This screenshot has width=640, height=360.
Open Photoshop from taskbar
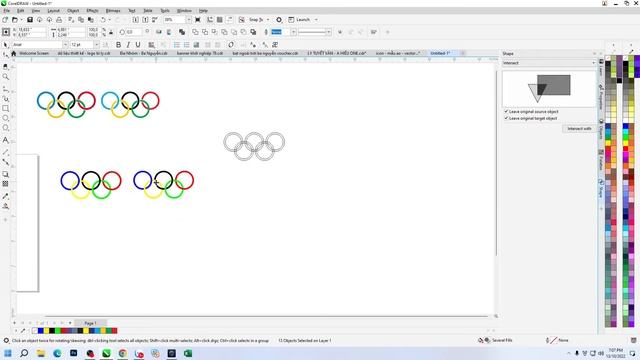coord(73,353)
